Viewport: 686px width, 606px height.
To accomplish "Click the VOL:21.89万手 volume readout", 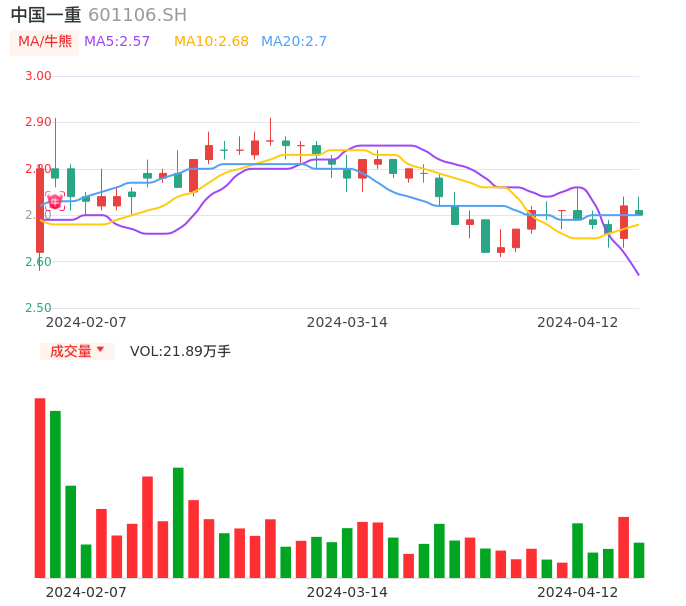I will [x=180, y=351].
